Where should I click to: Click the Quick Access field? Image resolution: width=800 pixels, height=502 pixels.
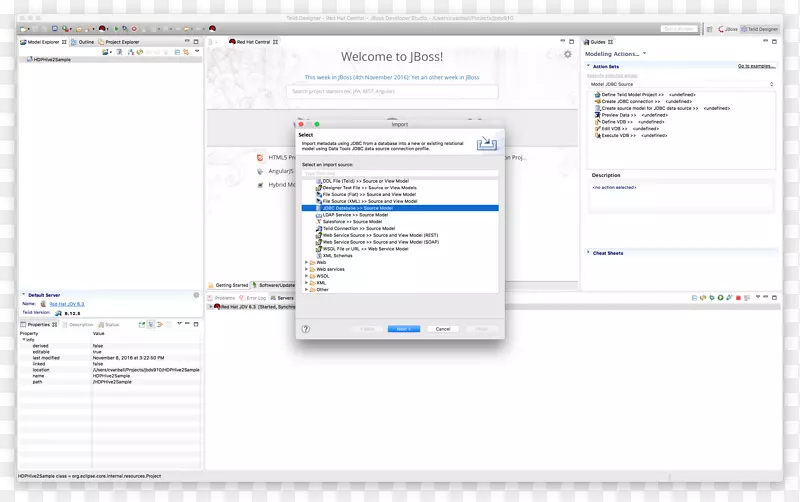pyautogui.click(x=679, y=29)
